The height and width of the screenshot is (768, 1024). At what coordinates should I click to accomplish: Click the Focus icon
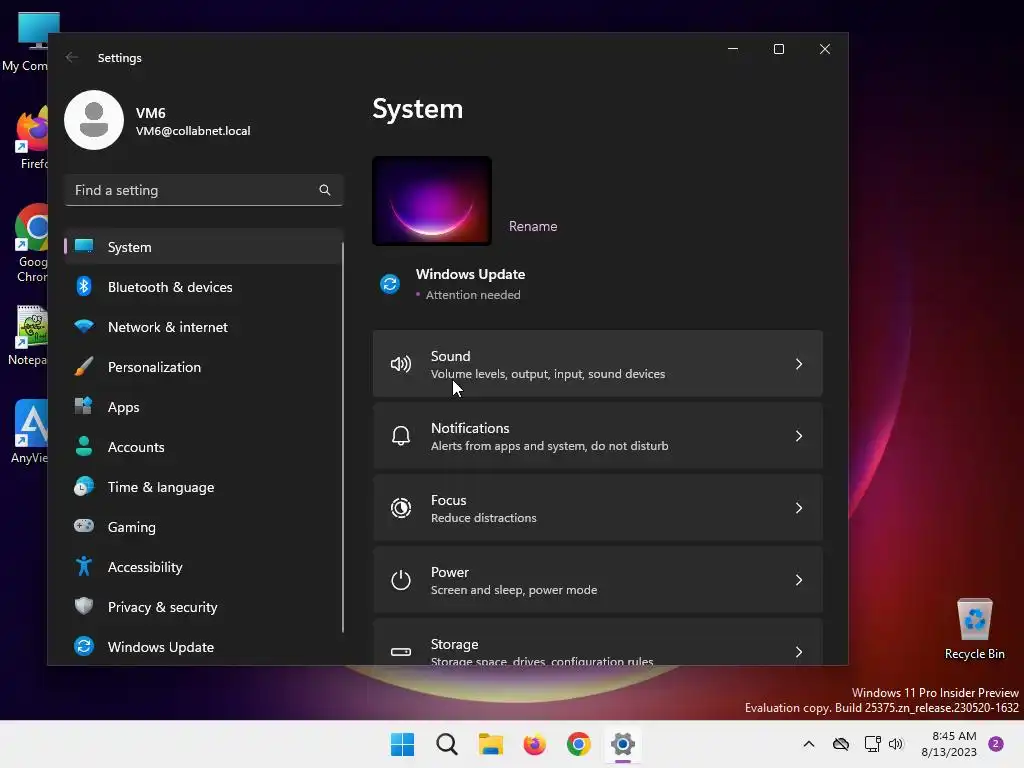point(400,507)
